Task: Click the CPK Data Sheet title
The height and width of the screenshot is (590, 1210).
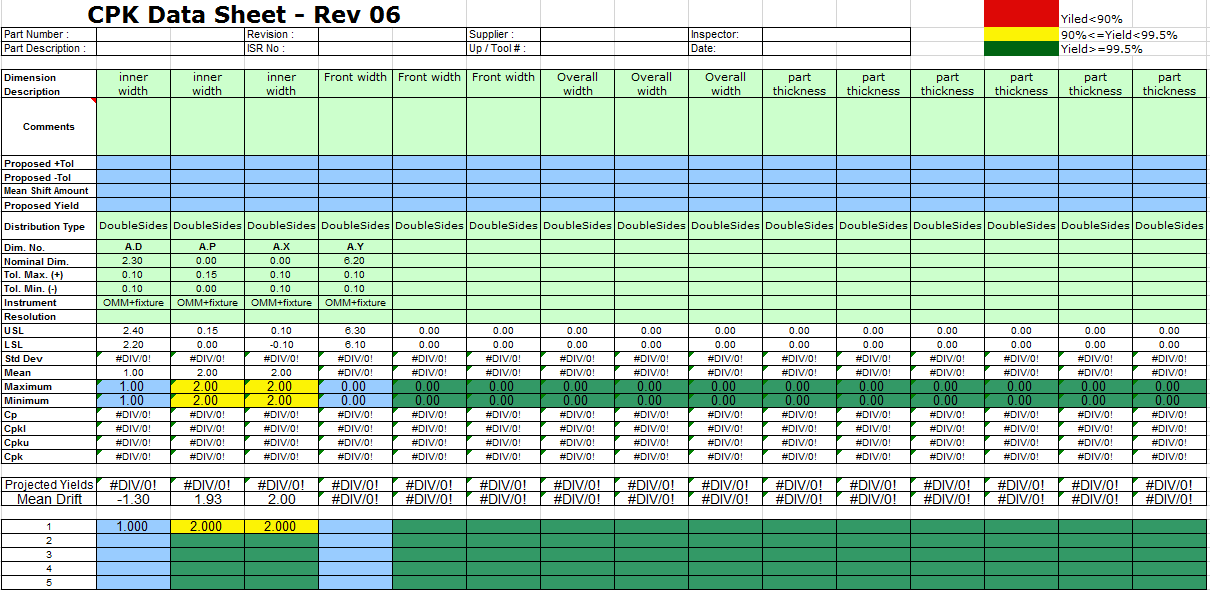Action: pyautogui.click(x=244, y=14)
